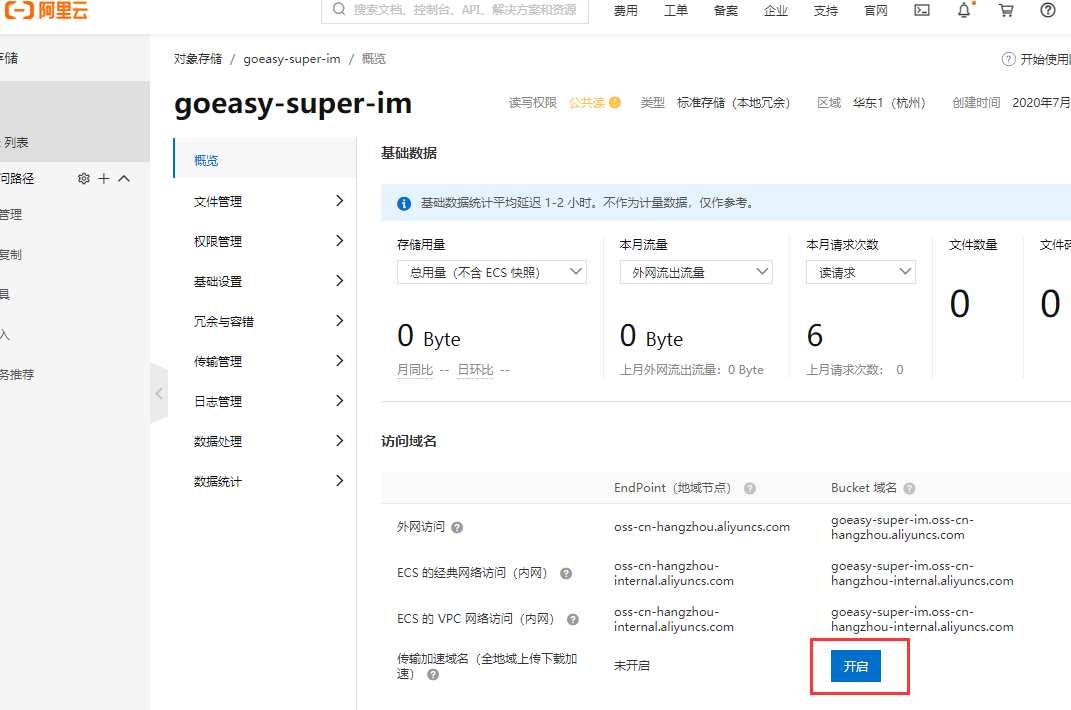
Task: Open the shopping cart icon
Action: 1006,10
